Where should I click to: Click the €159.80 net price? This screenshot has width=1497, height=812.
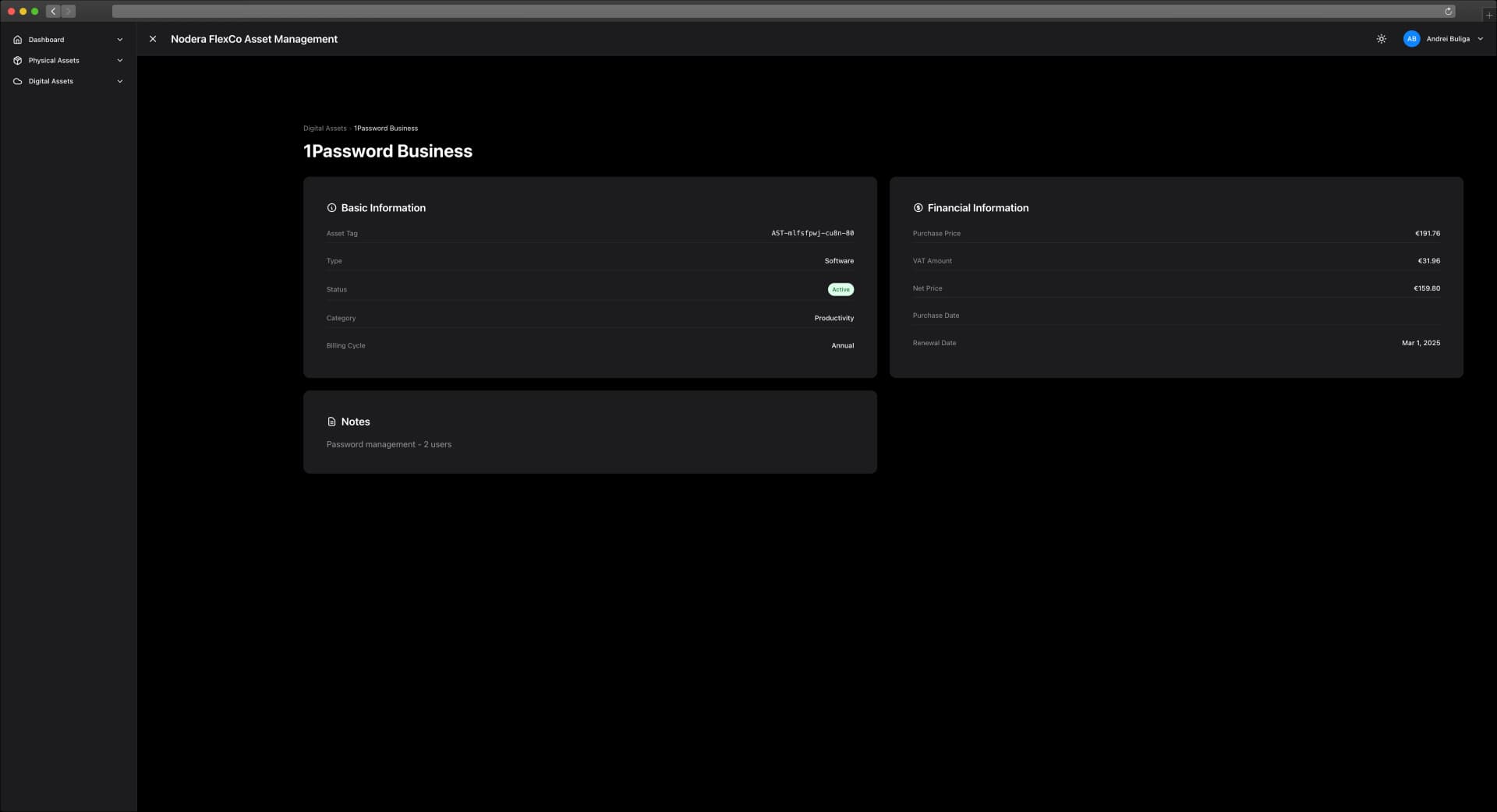click(x=1427, y=288)
